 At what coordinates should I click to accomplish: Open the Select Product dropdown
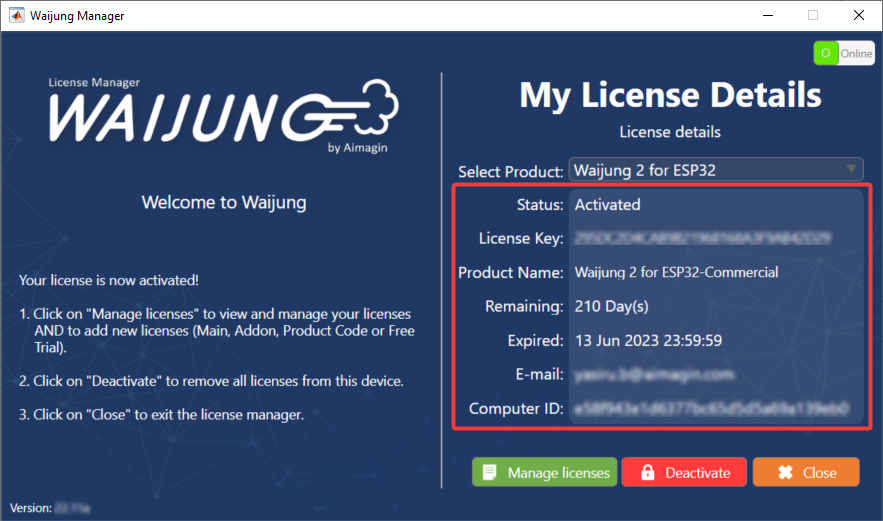click(716, 170)
